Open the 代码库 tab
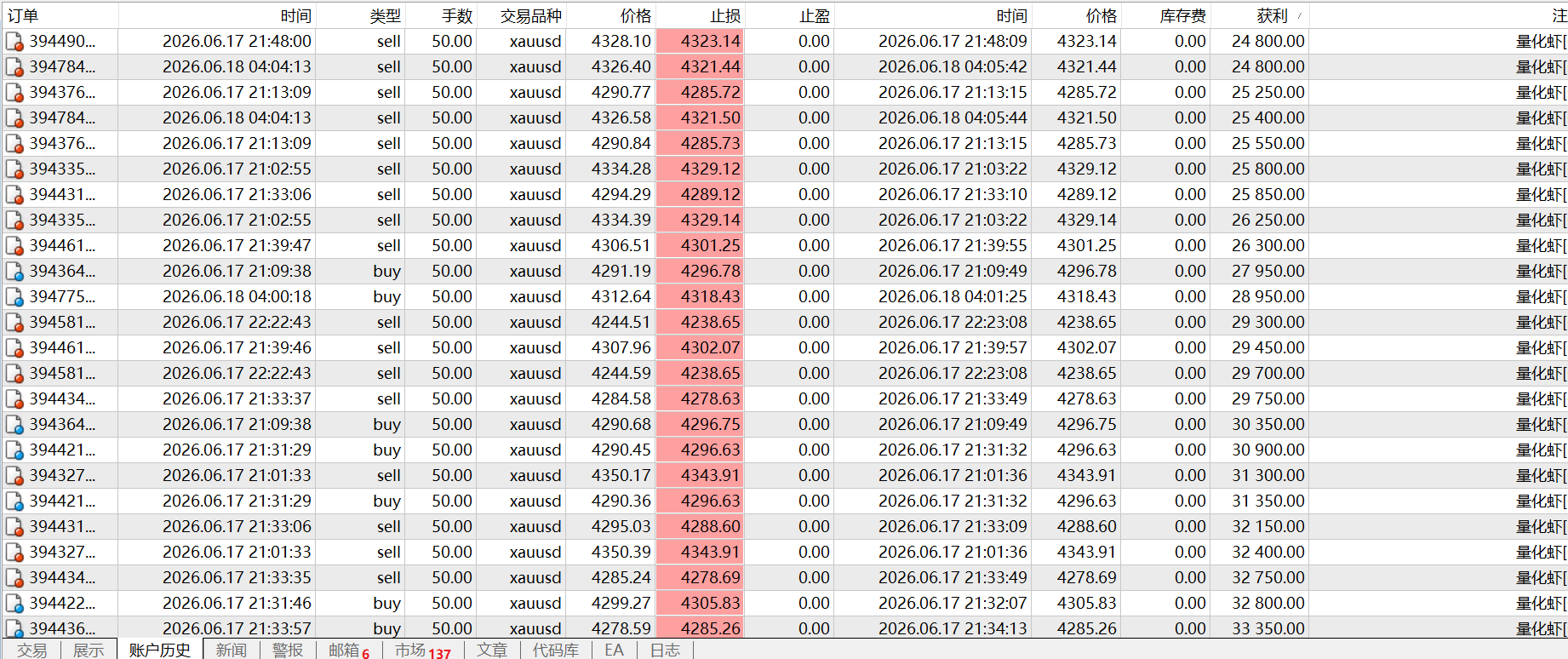1568x659 pixels. (x=555, y=650)
